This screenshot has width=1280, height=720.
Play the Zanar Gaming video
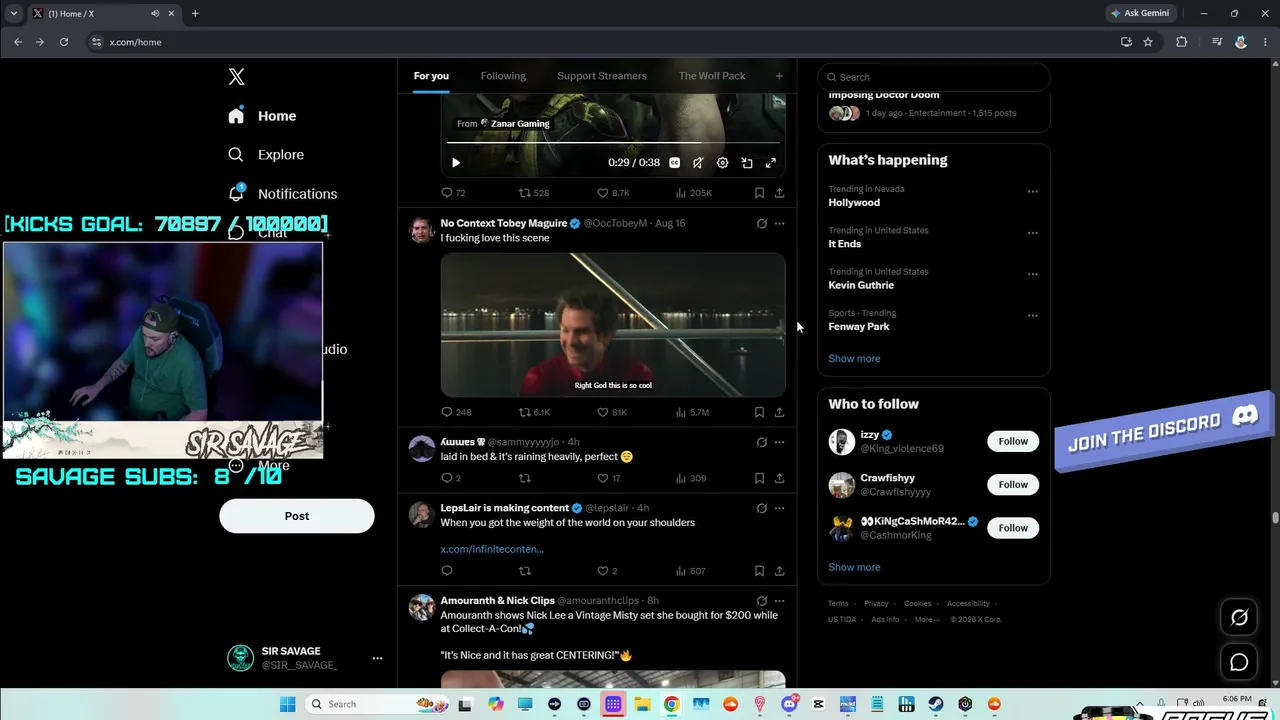[456, 163]
